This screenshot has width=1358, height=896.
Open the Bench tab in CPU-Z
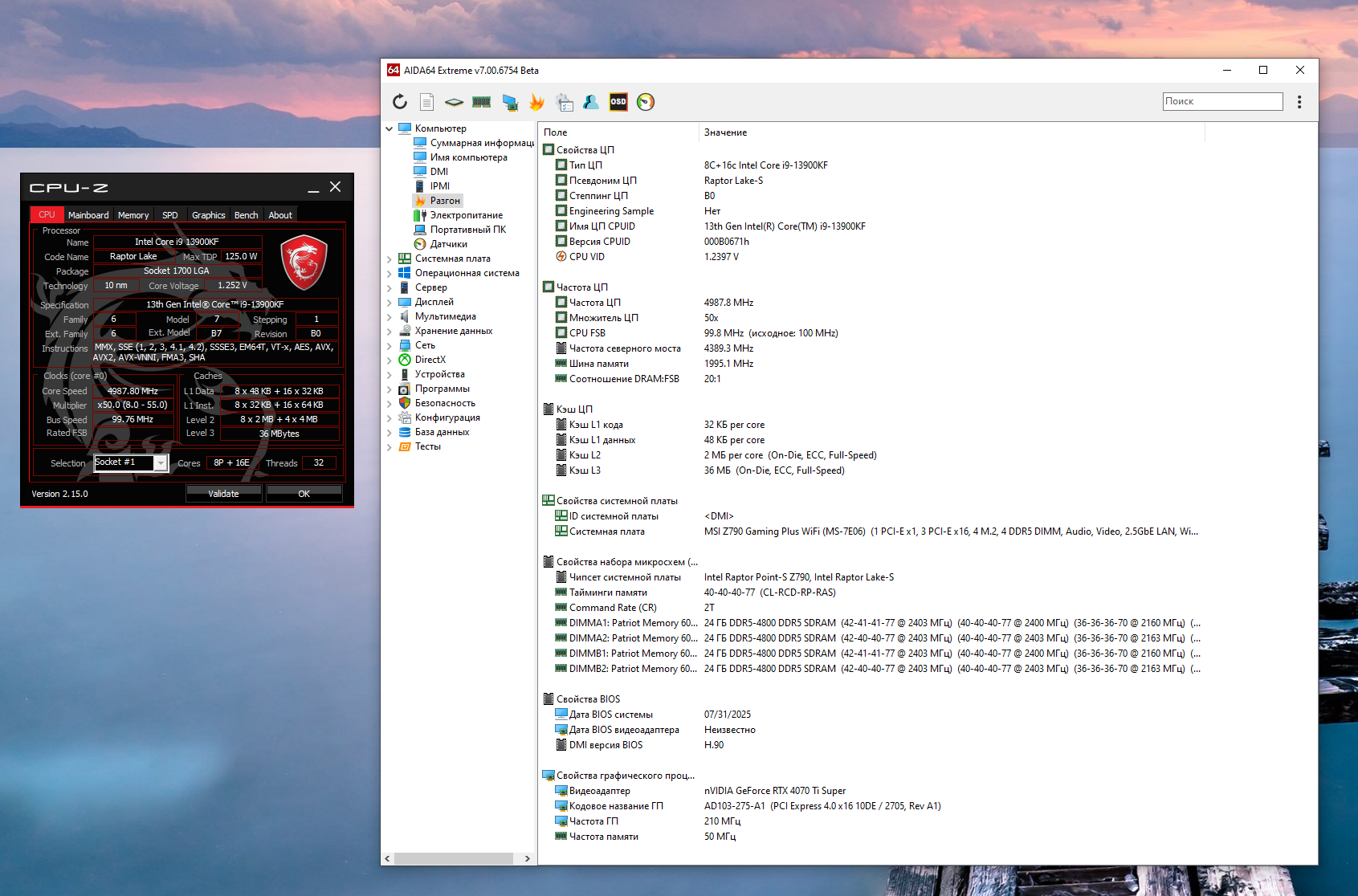coord(246,215)
